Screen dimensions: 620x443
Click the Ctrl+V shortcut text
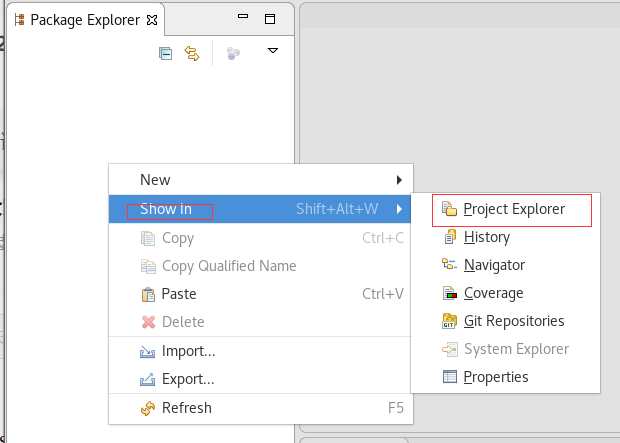[x=383, y=294]
